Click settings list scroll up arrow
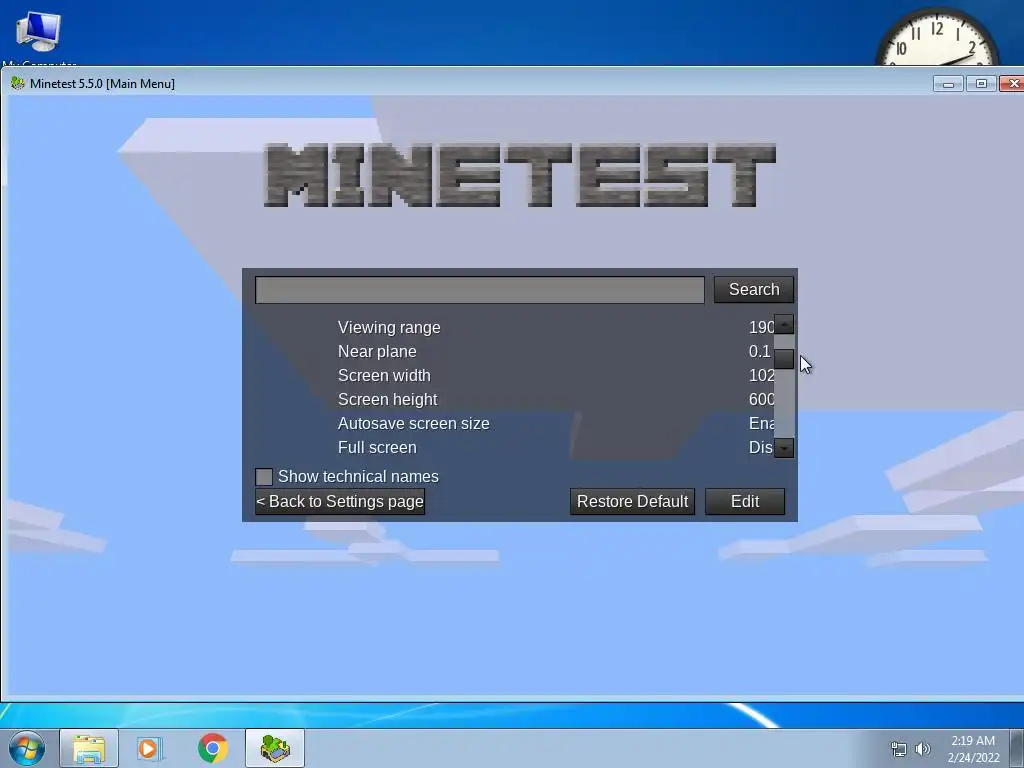Viewport: 1024px width, 768px height. pyautogui.click(x=784, y=325)
